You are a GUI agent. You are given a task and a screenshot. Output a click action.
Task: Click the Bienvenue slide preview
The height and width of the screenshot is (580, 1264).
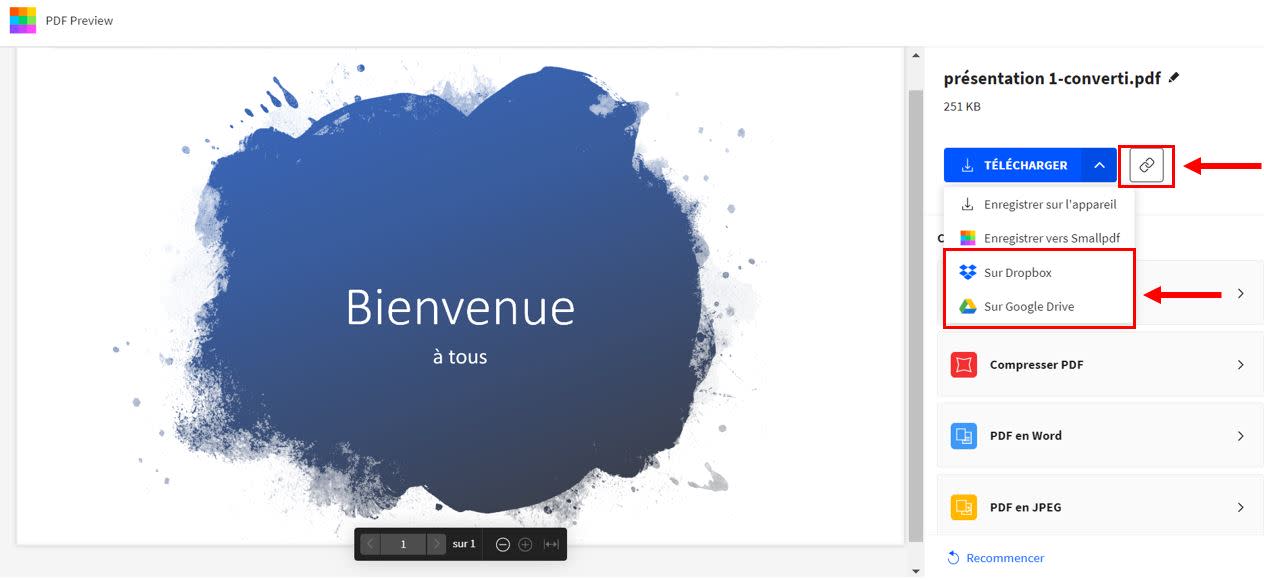pos(460,297)
